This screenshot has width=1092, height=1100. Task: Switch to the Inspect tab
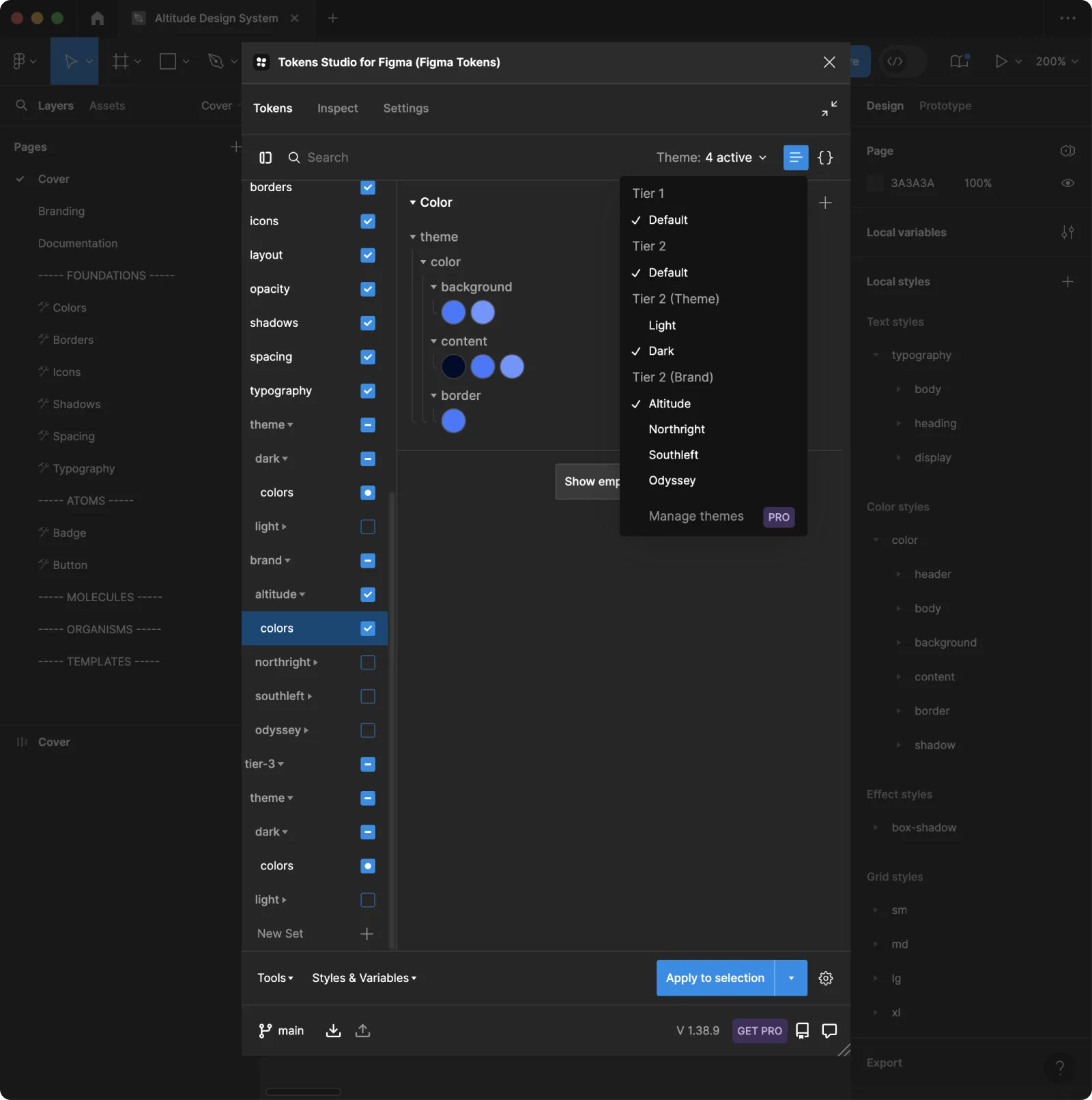coord(338,108)
